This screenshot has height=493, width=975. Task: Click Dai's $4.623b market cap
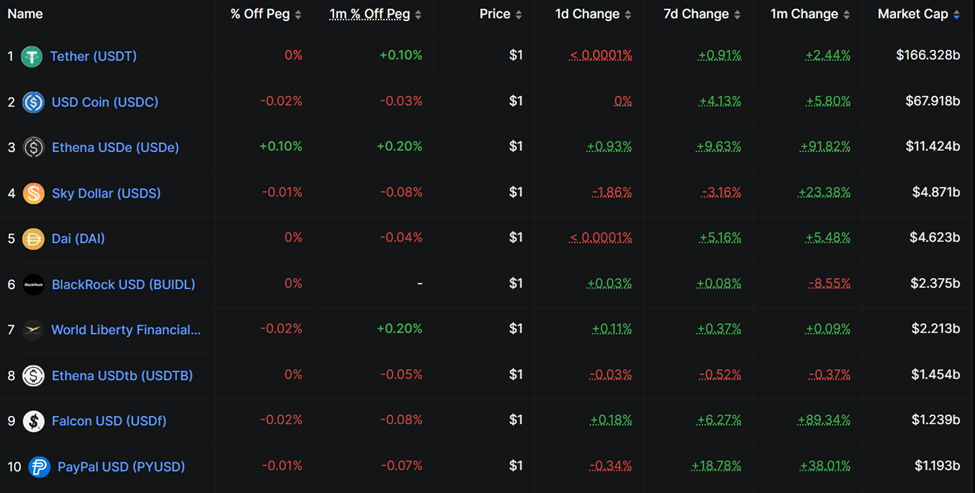(935, 237)
